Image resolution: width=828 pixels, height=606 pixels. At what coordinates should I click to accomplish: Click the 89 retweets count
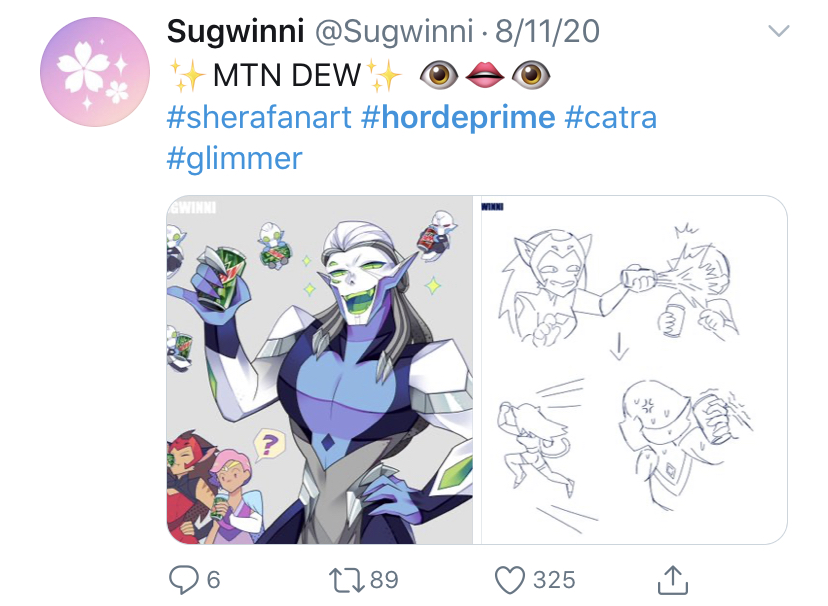point(384,580)
